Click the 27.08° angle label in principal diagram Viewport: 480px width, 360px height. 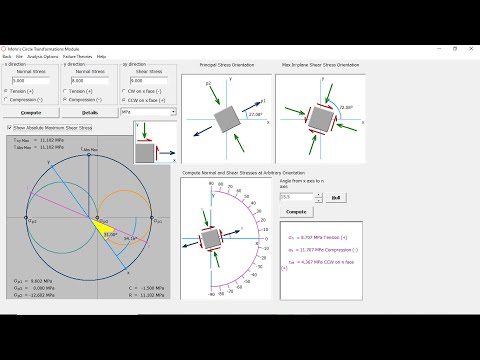pos(256,114)
